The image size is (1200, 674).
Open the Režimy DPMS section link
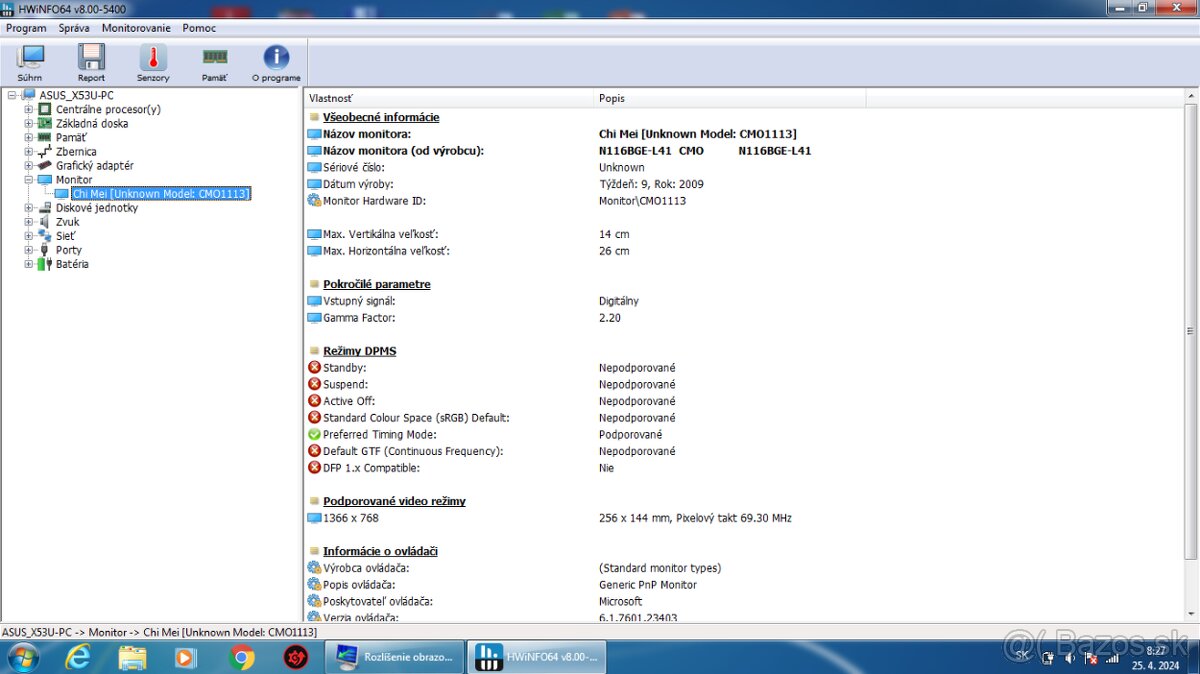358,350
